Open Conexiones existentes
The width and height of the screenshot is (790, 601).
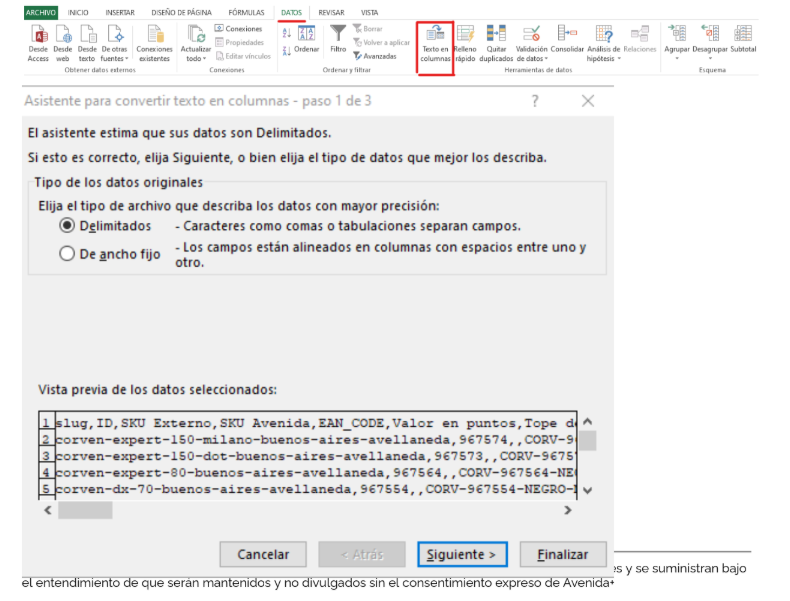click(154, 36)
